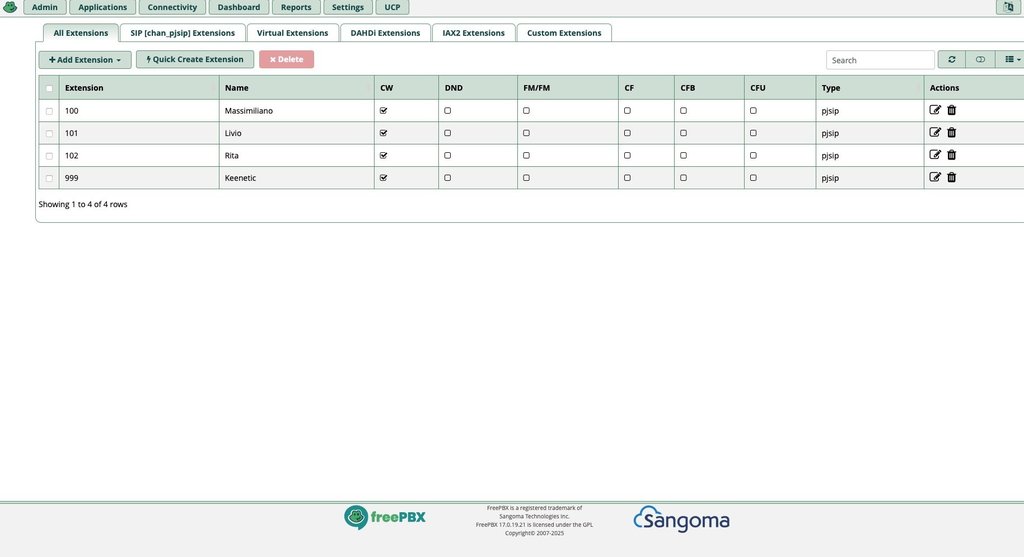
Task: Select the row checkbox for extension 999
Action: pos(49,178)
